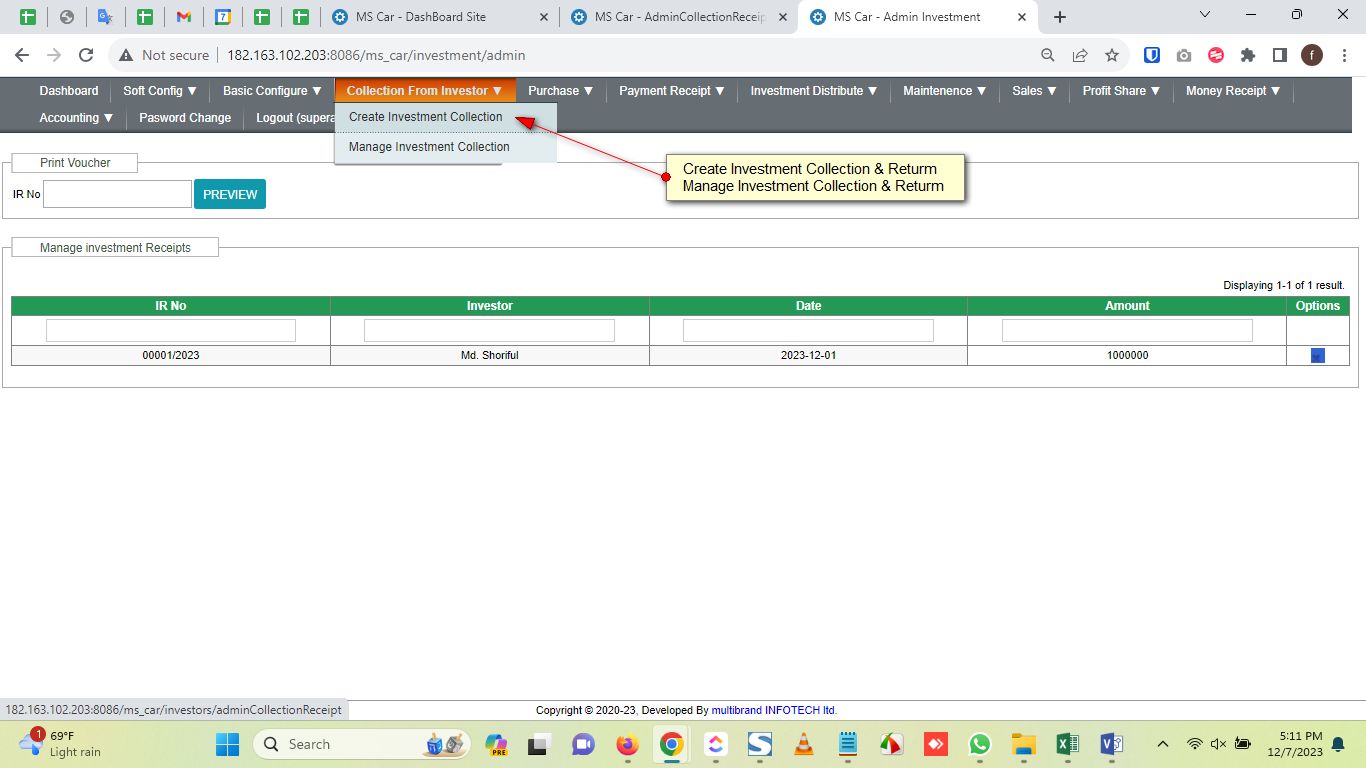Expand the Accounting menu

pos(77,118)
